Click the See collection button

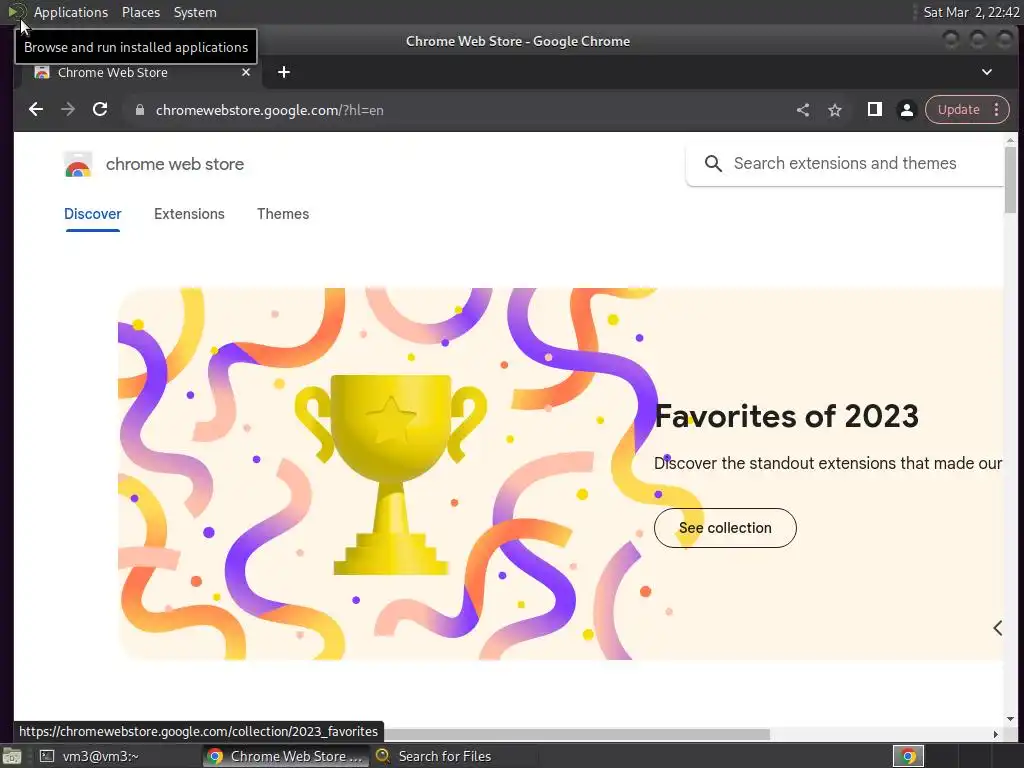(725, 528)
